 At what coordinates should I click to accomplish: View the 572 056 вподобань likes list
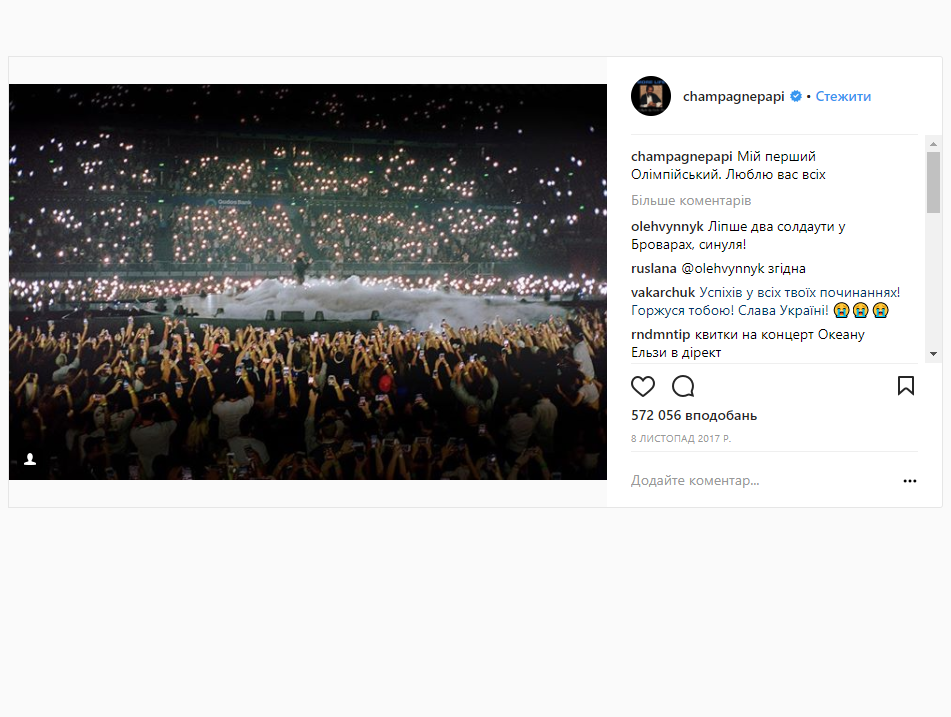click(x=694, y=416)
